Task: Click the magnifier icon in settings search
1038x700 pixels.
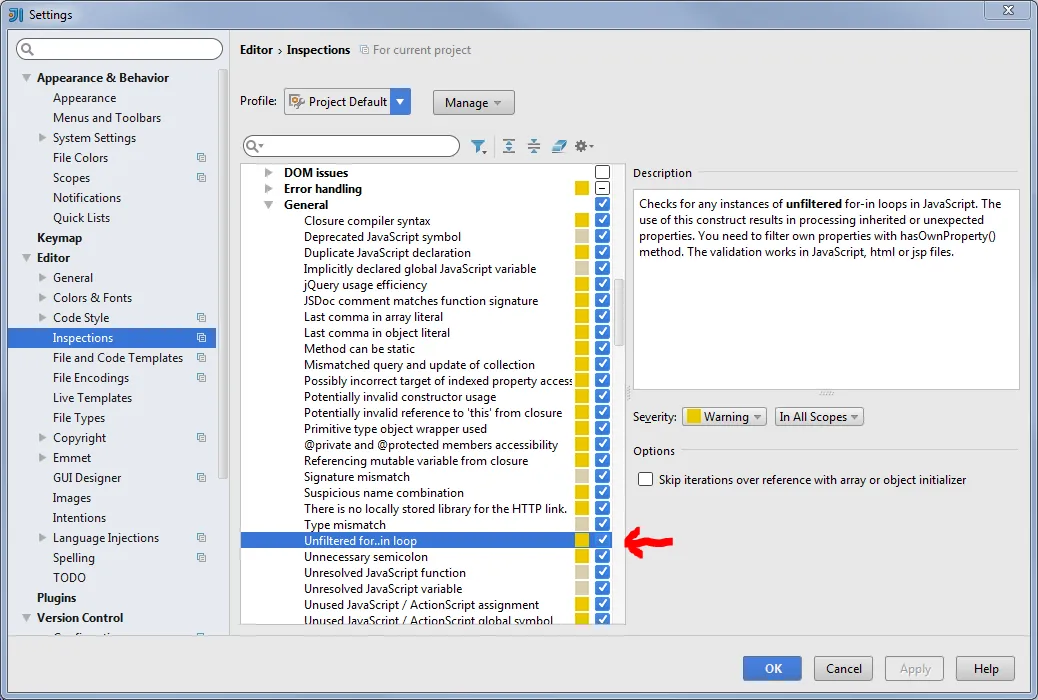Action: tap(27, 49)
